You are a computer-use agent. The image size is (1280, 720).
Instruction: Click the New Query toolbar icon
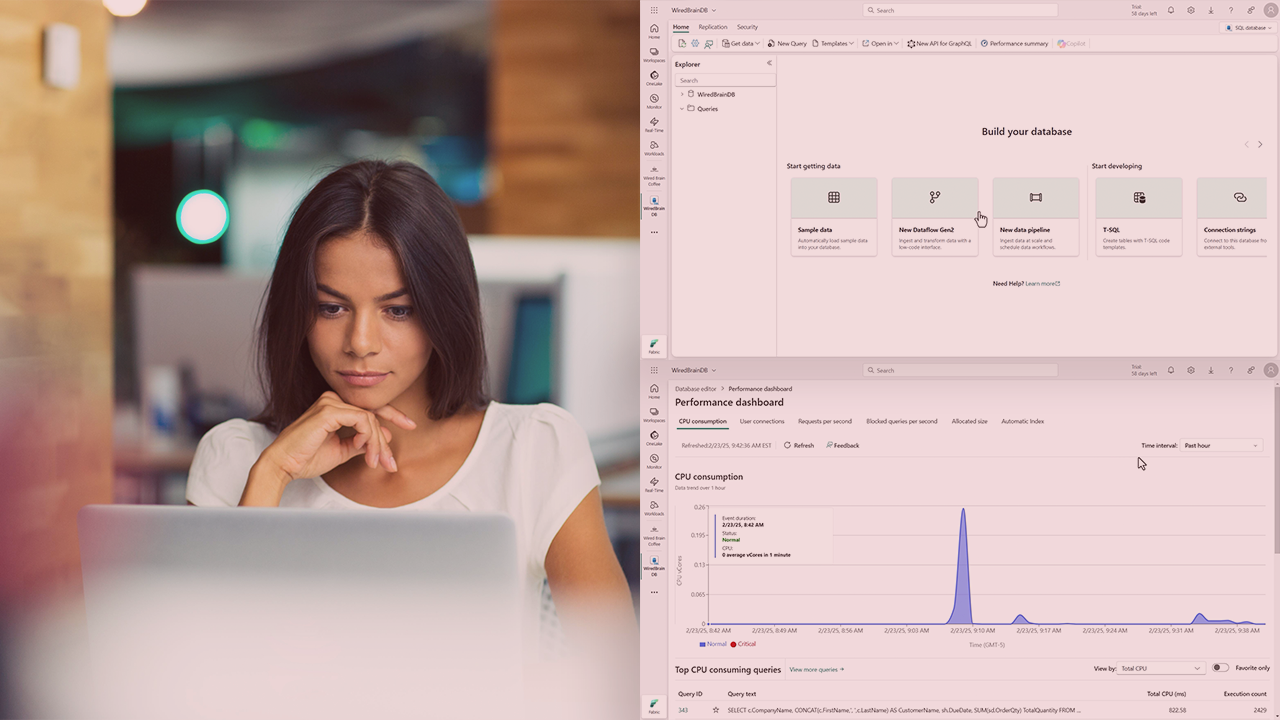(x=787, y=44)
